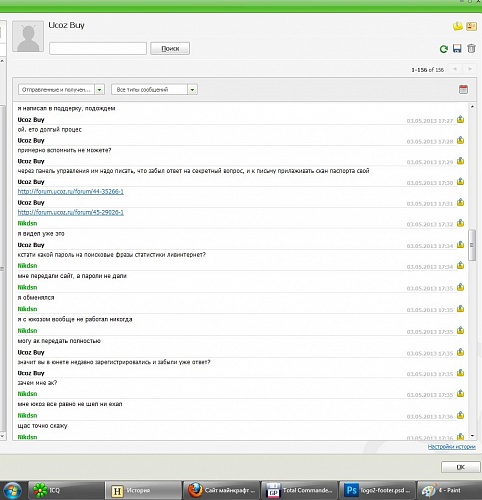
Task: Open the calendar date picker icon
Action: (x=463, y=89)
